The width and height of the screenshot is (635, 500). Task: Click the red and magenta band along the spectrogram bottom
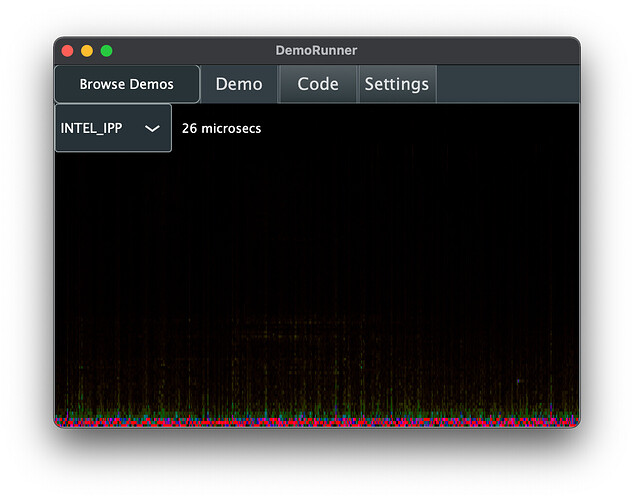coord(317,422)
